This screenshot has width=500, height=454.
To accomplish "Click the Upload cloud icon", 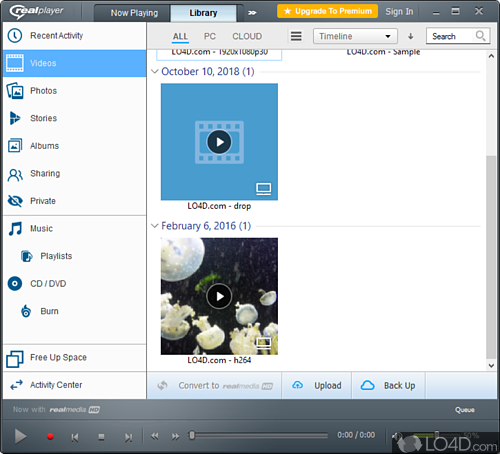I will pos(297,385).
